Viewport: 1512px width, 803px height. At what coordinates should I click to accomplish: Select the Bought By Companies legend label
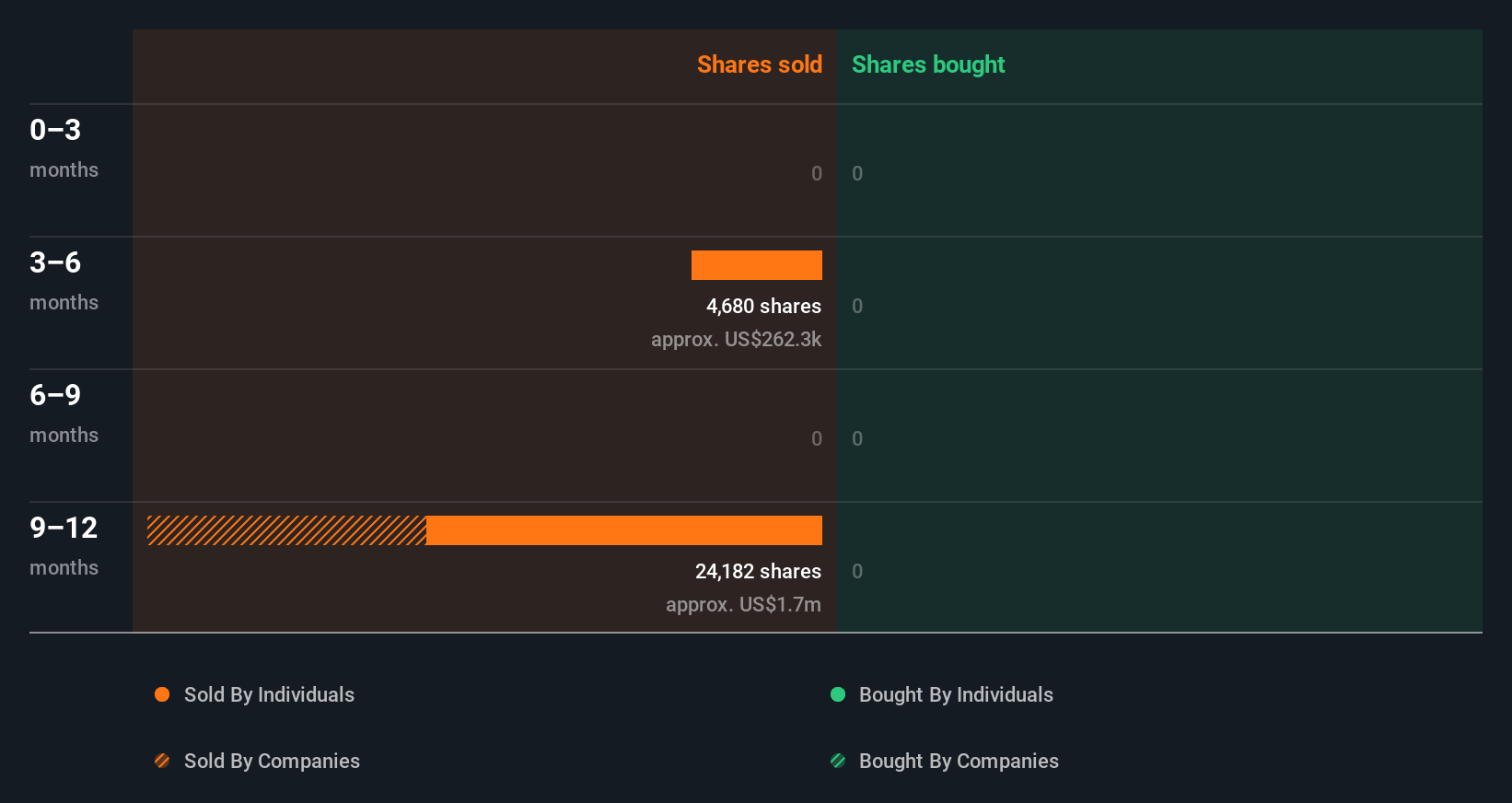959,762
